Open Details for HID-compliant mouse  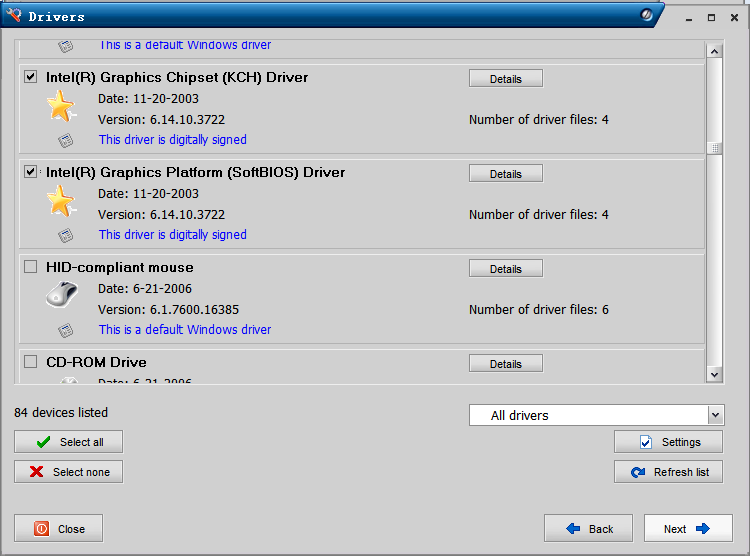[506, 268]
